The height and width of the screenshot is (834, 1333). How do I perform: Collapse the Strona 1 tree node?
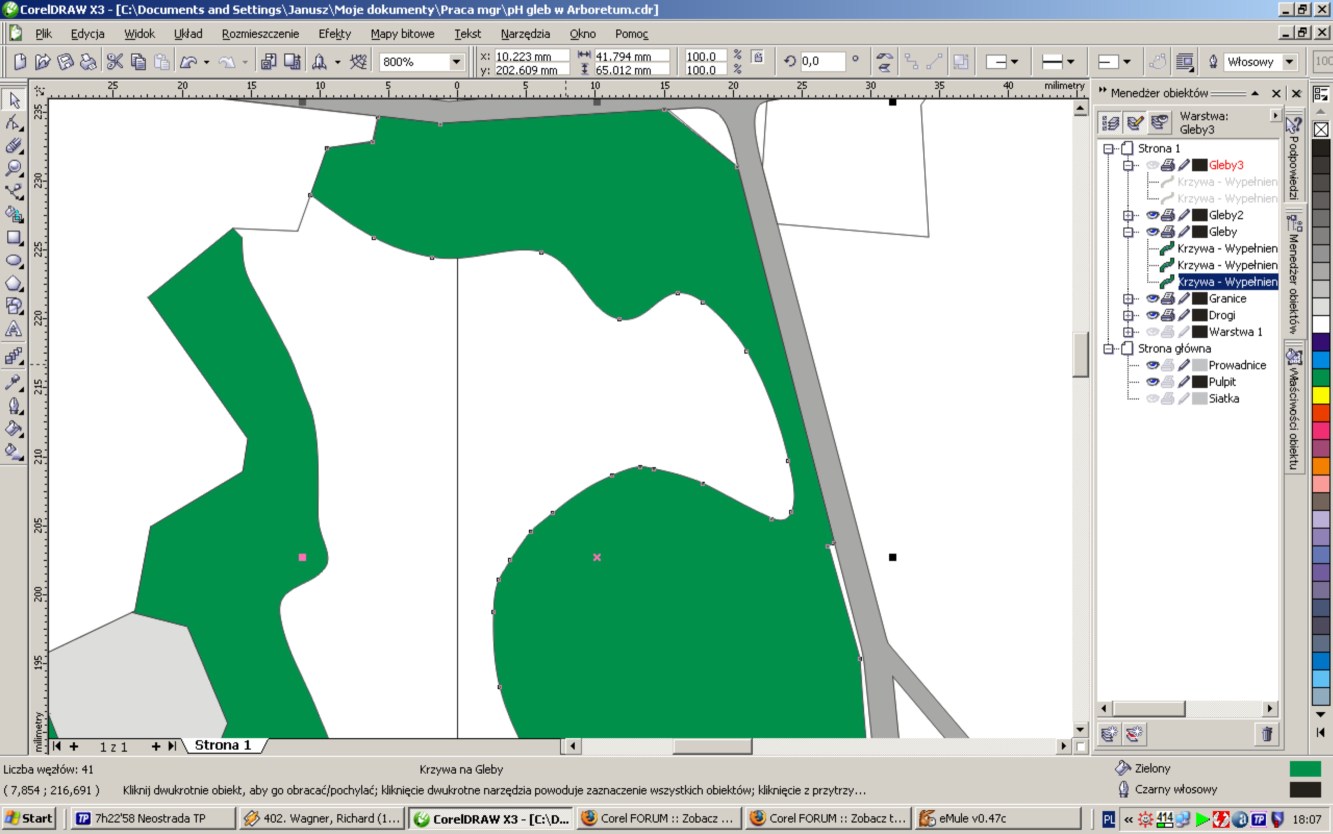point(1108,148)
